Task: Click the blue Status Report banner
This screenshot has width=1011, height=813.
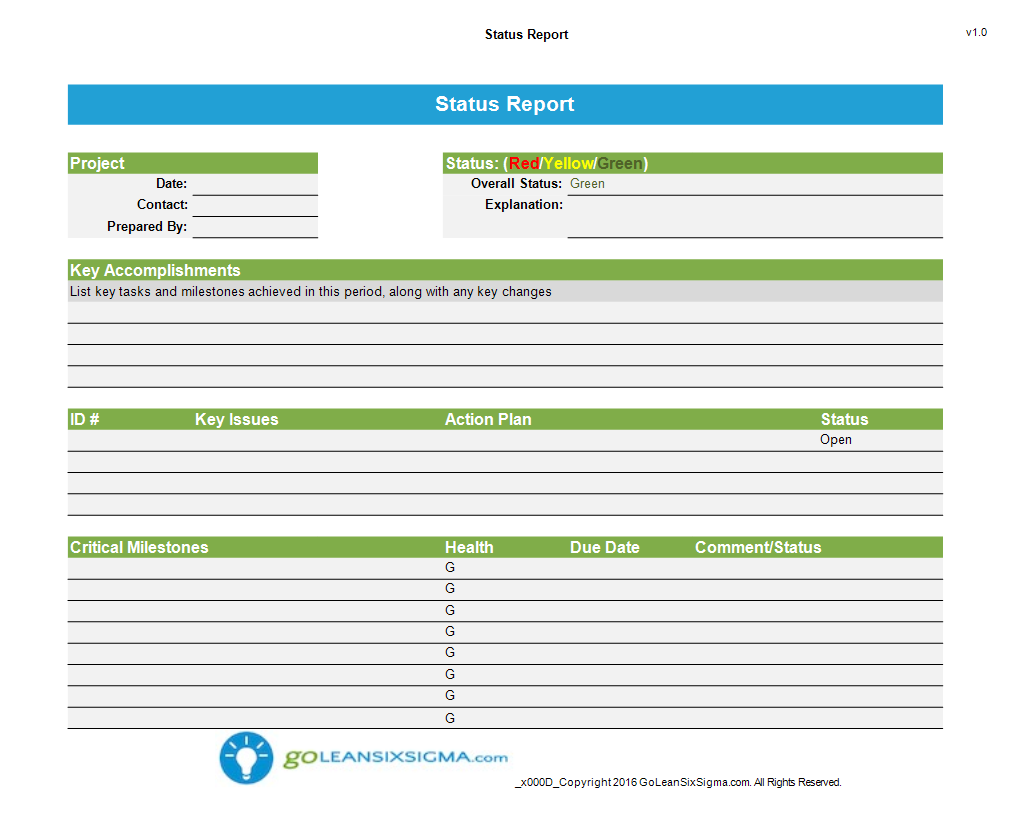Action: pos(505,104)
